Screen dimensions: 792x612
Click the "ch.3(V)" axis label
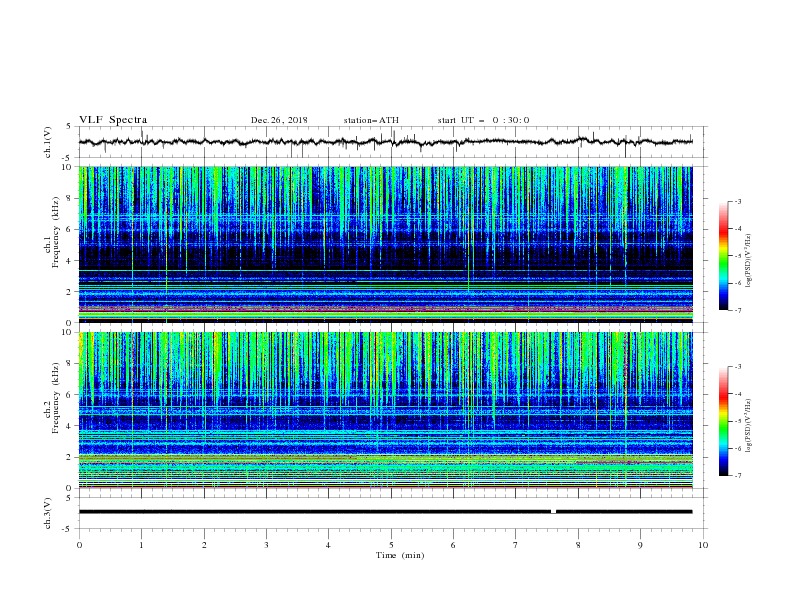tap(48, 513)
